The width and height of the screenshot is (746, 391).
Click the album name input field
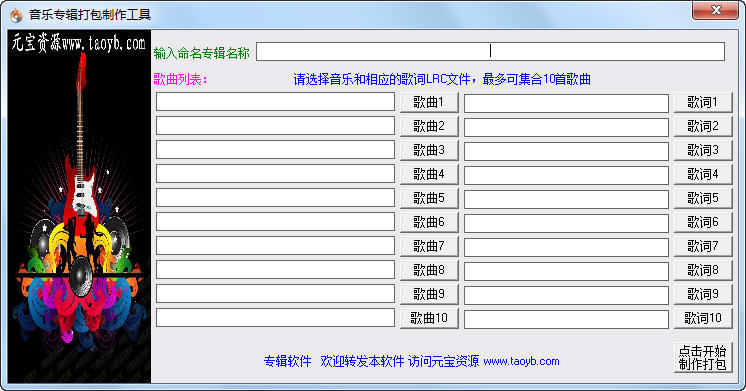[491, 51]
